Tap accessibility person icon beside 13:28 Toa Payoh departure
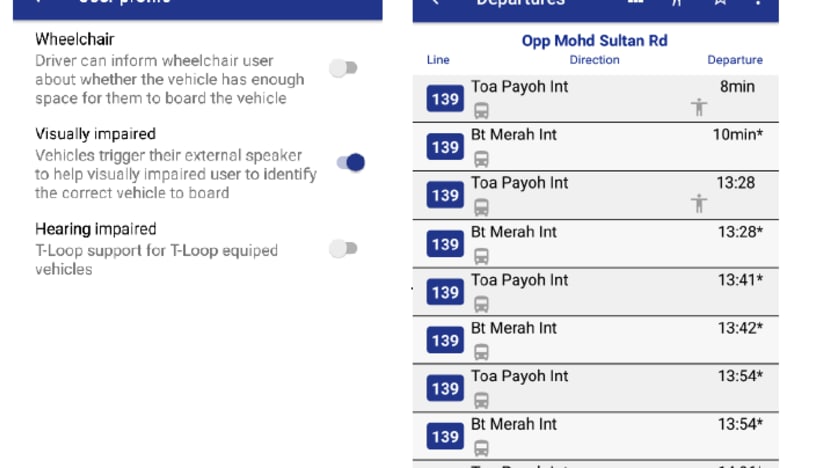830x468 pixels. (699, 203)
